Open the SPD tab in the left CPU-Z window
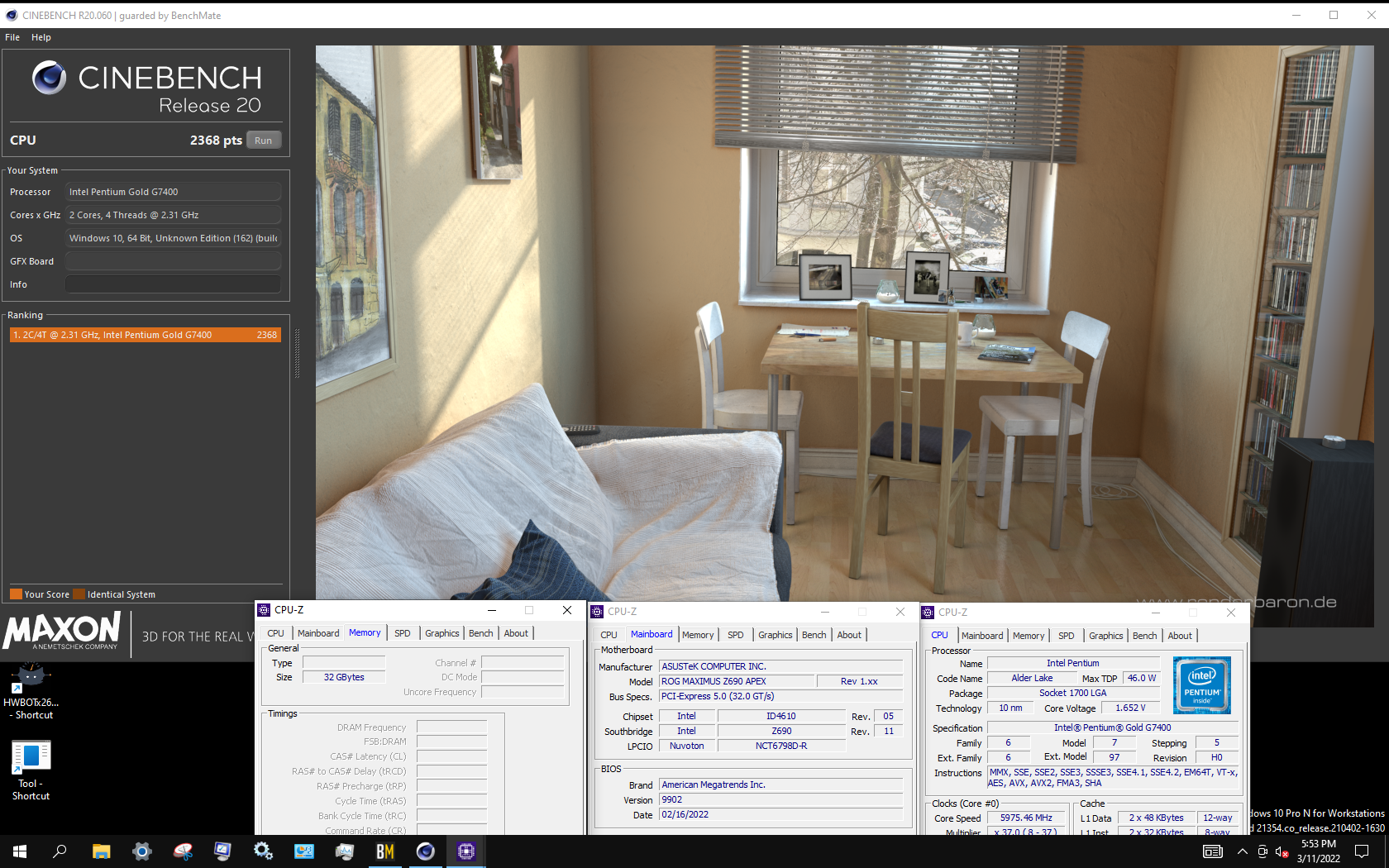The height and width of the screenshot is (868, 1389). click(403, 633)
